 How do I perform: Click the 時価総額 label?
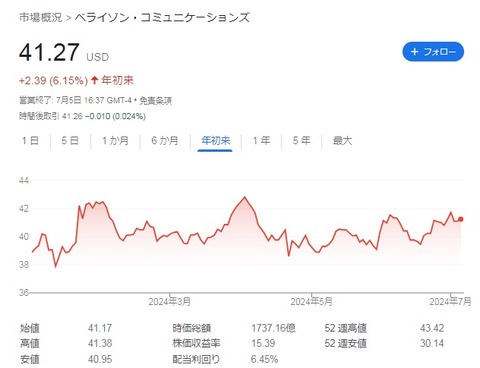click(192, 328)
